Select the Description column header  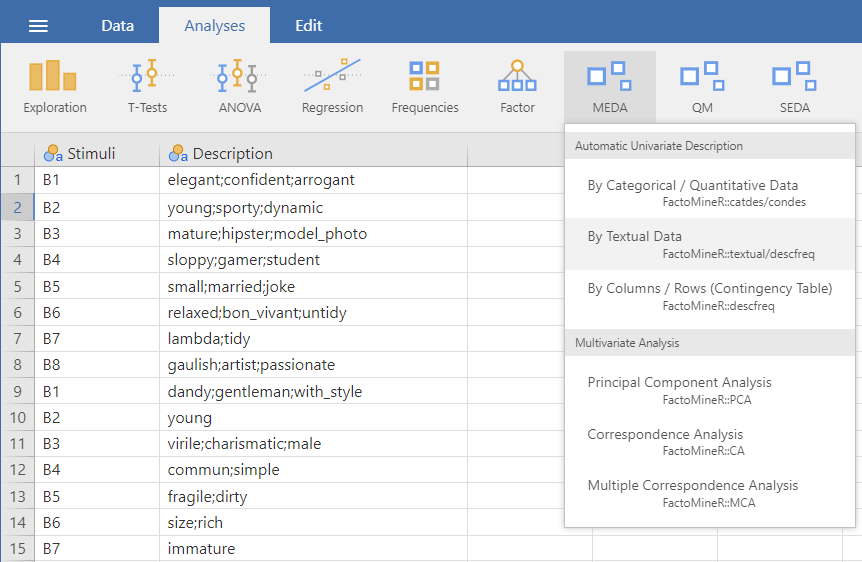(x=313, y=153)
